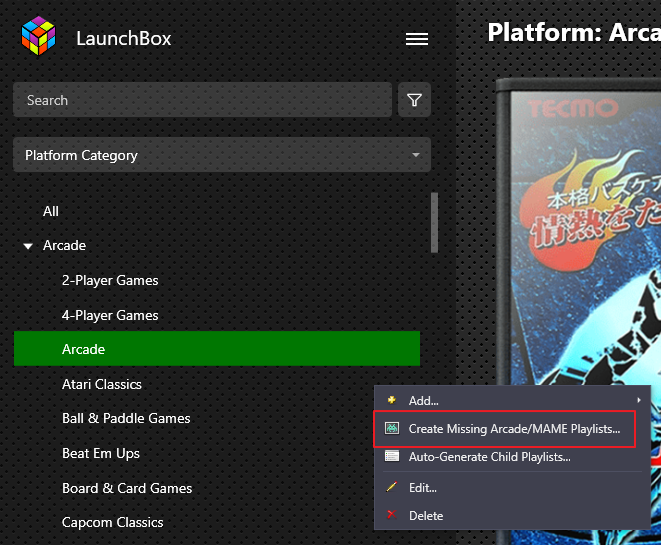Image resolution: width=661 pixels, height=545 pixels.
Task: Open Board & Card Games playlist
Action: [x=127, y=488]
